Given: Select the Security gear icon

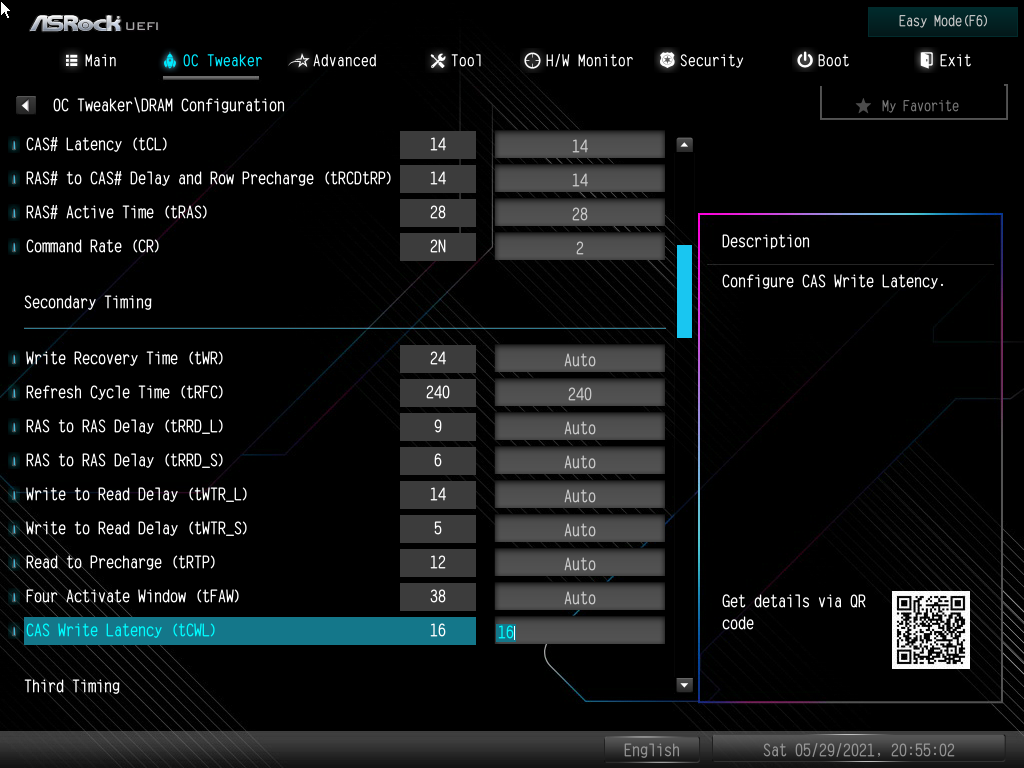Looking at the screenshot, I should click(666, 60).
